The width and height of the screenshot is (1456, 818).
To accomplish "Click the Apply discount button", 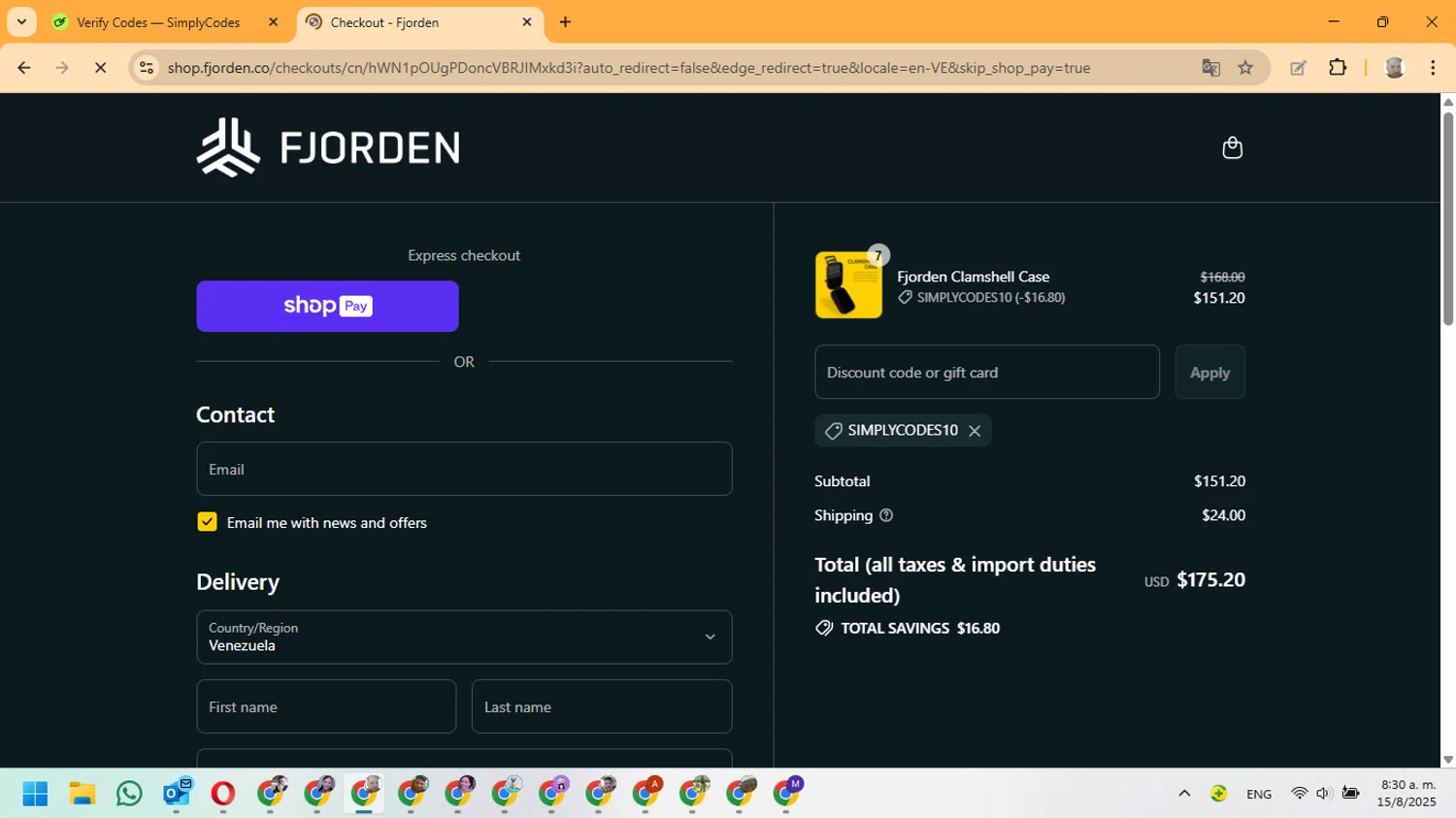I will pos(1209,373).
